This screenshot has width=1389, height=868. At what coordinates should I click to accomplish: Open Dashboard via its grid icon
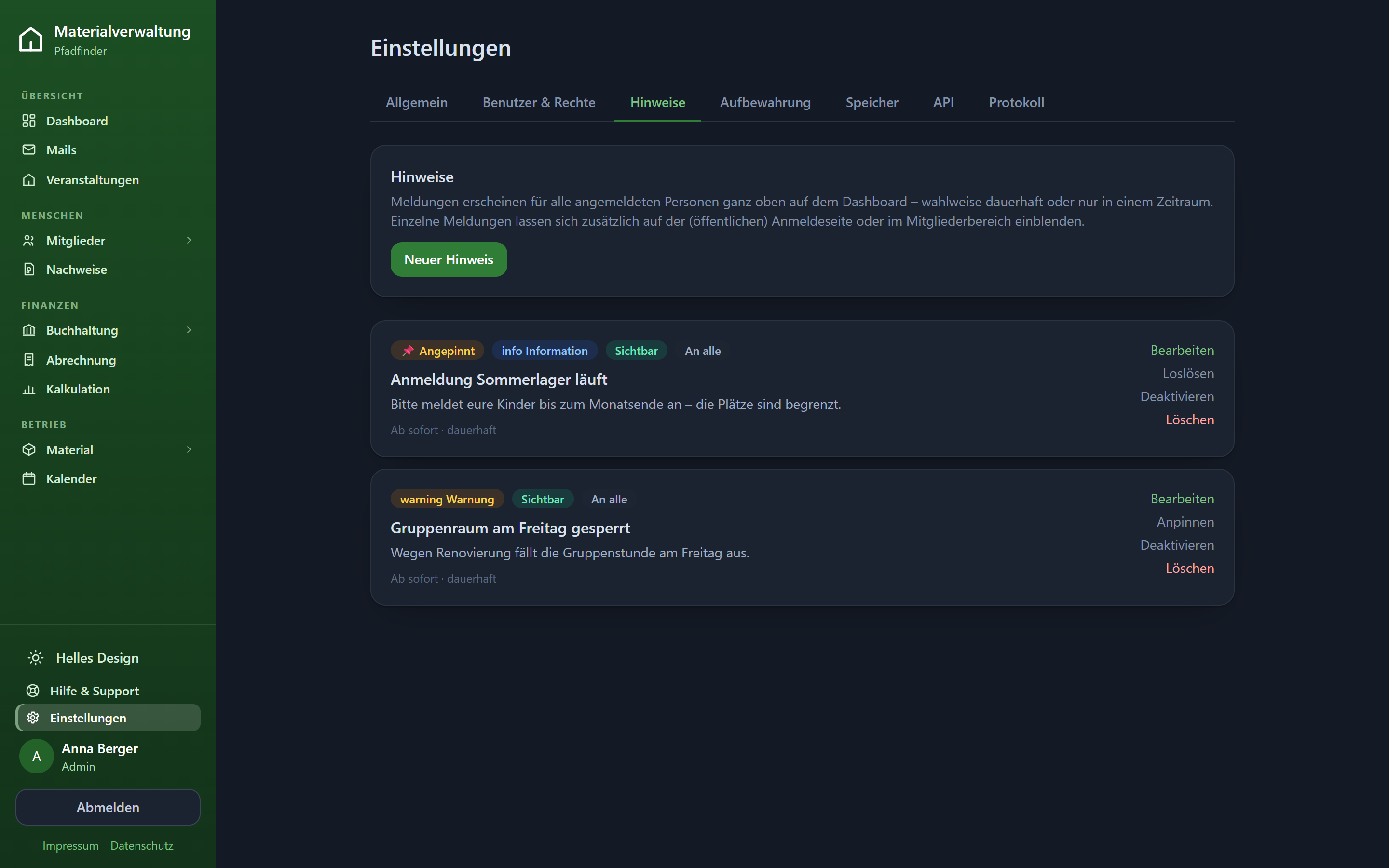[x=29, y=121]
